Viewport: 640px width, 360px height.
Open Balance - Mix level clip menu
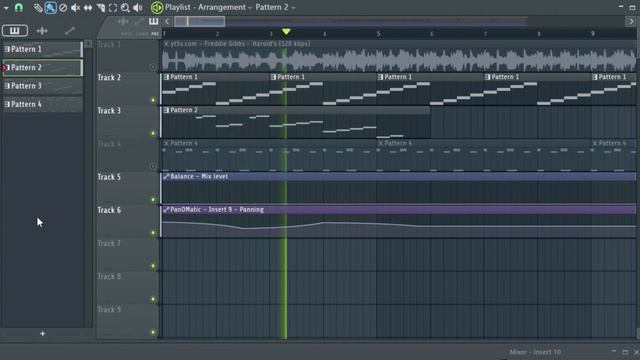click(166, 176)
